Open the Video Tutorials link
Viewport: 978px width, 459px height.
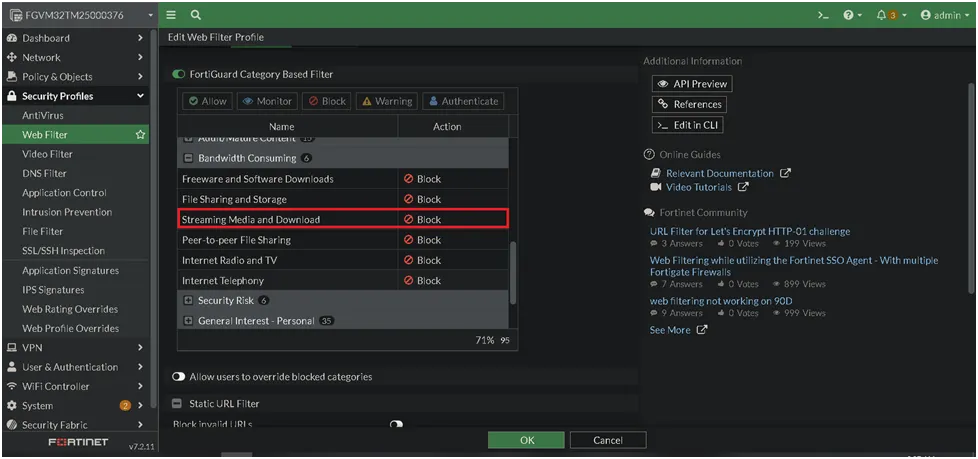click(699, 187)
